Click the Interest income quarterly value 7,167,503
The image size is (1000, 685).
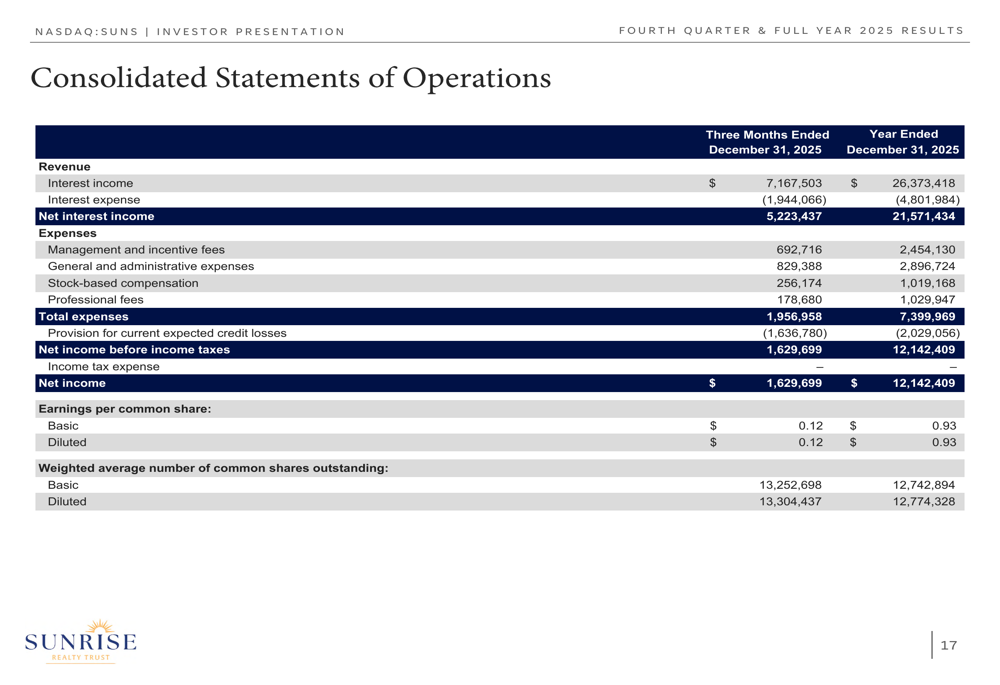[794, 183]
